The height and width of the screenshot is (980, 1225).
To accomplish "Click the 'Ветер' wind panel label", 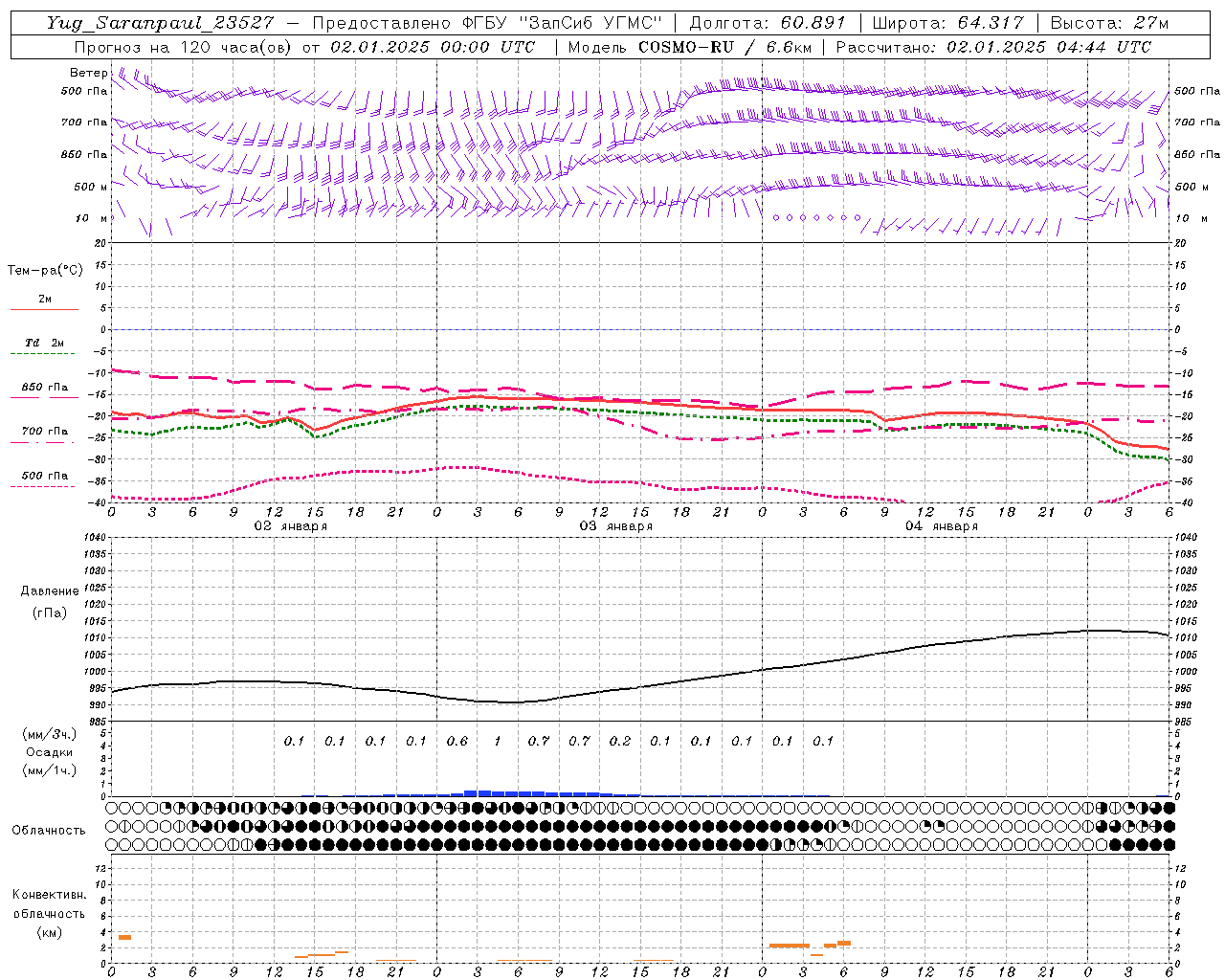I will (x=89, y=73).
